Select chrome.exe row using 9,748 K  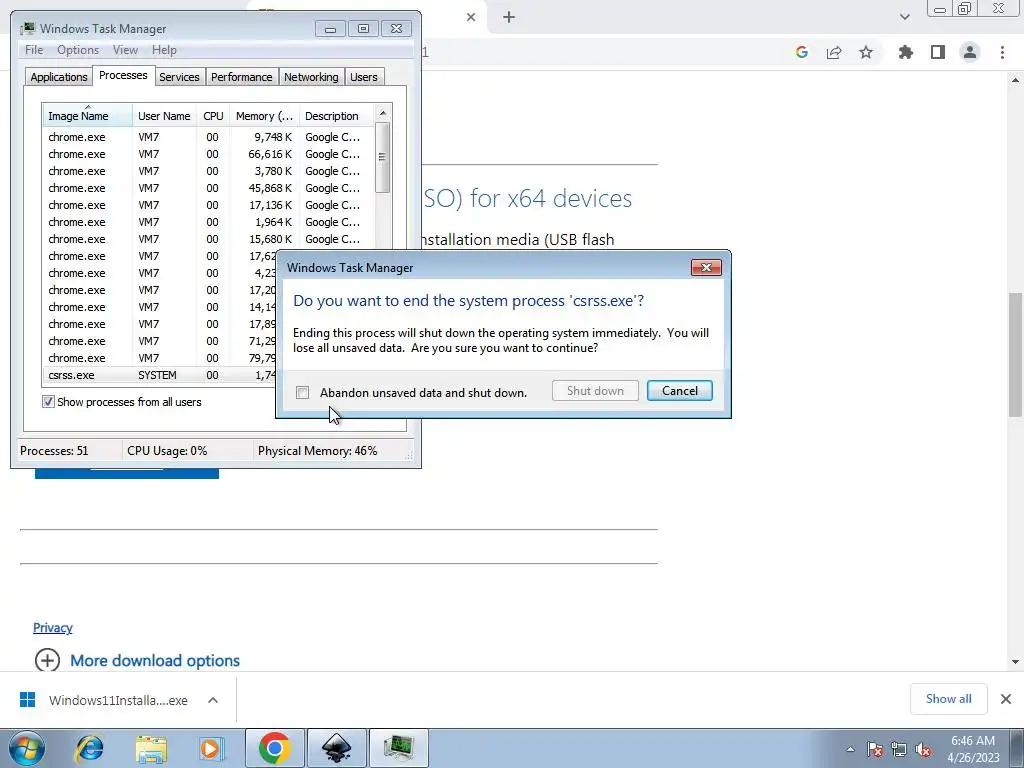tap(208, 137)
